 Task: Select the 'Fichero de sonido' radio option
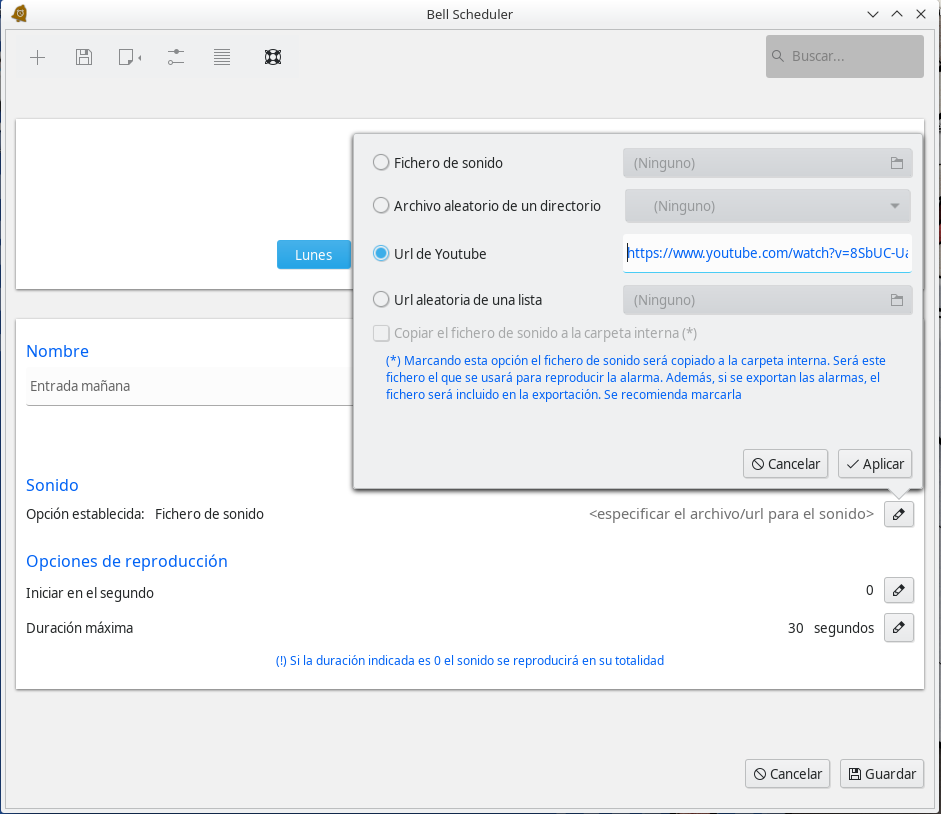(x=381, y=162)
